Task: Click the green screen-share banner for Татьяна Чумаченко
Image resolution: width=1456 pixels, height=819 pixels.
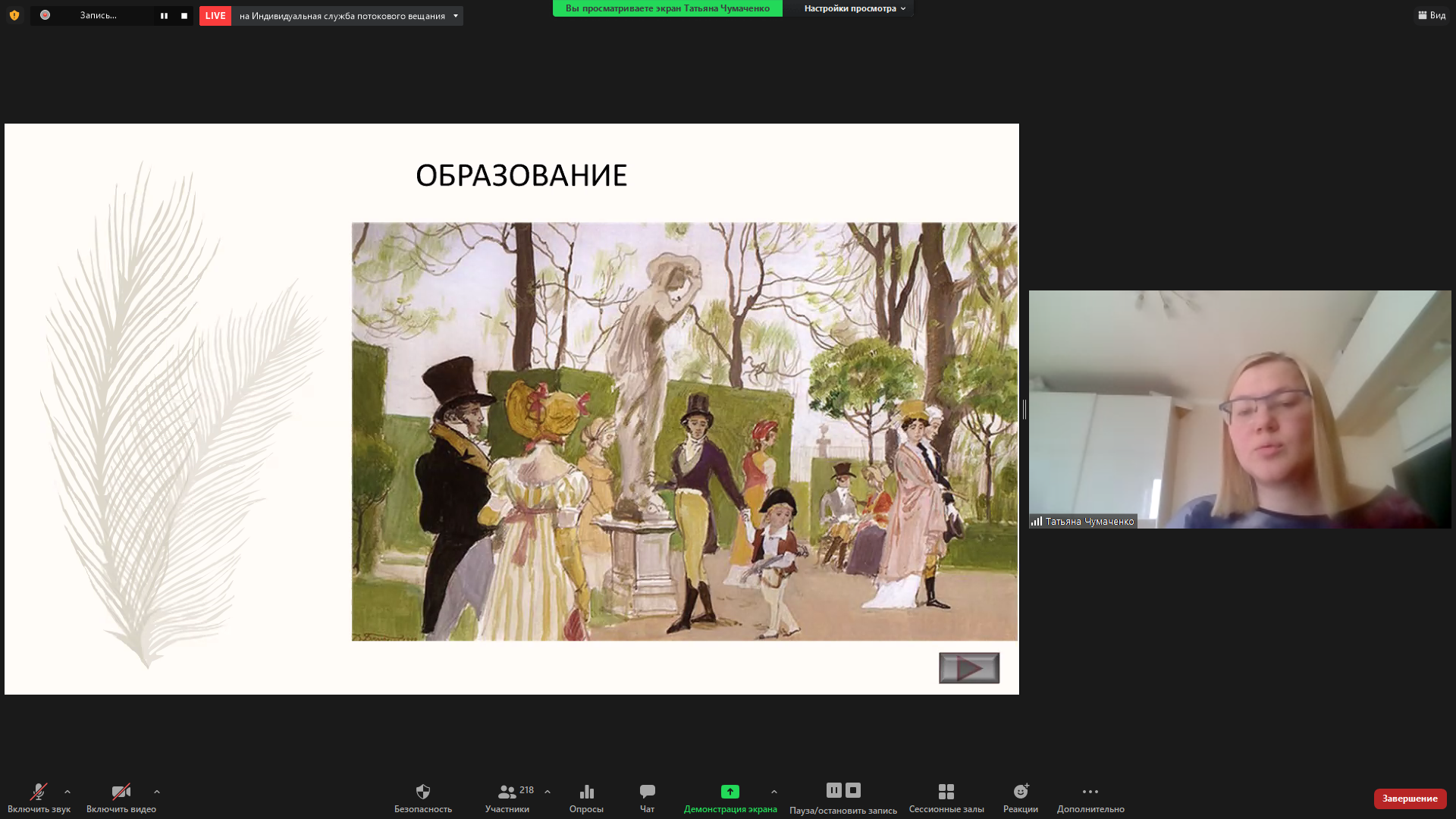Action: pyautogui.click(x=667, y=8)
